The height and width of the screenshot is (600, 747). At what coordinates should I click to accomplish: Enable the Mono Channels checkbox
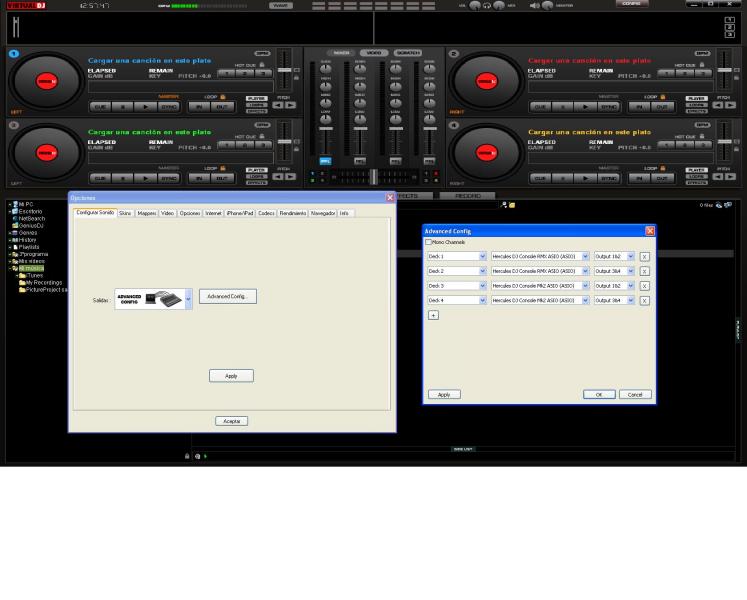tap(428, 242)
